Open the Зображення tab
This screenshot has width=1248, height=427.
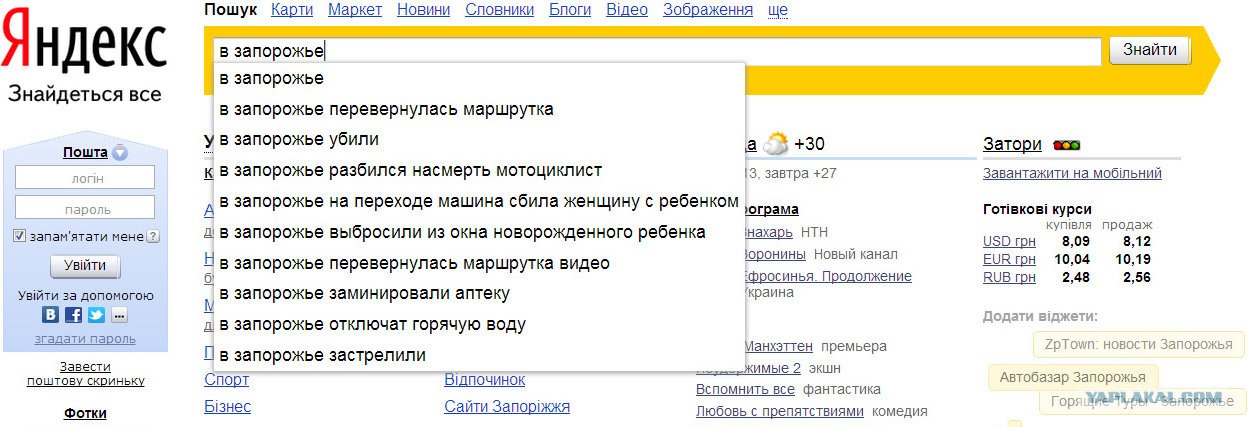tap(707, 10)
